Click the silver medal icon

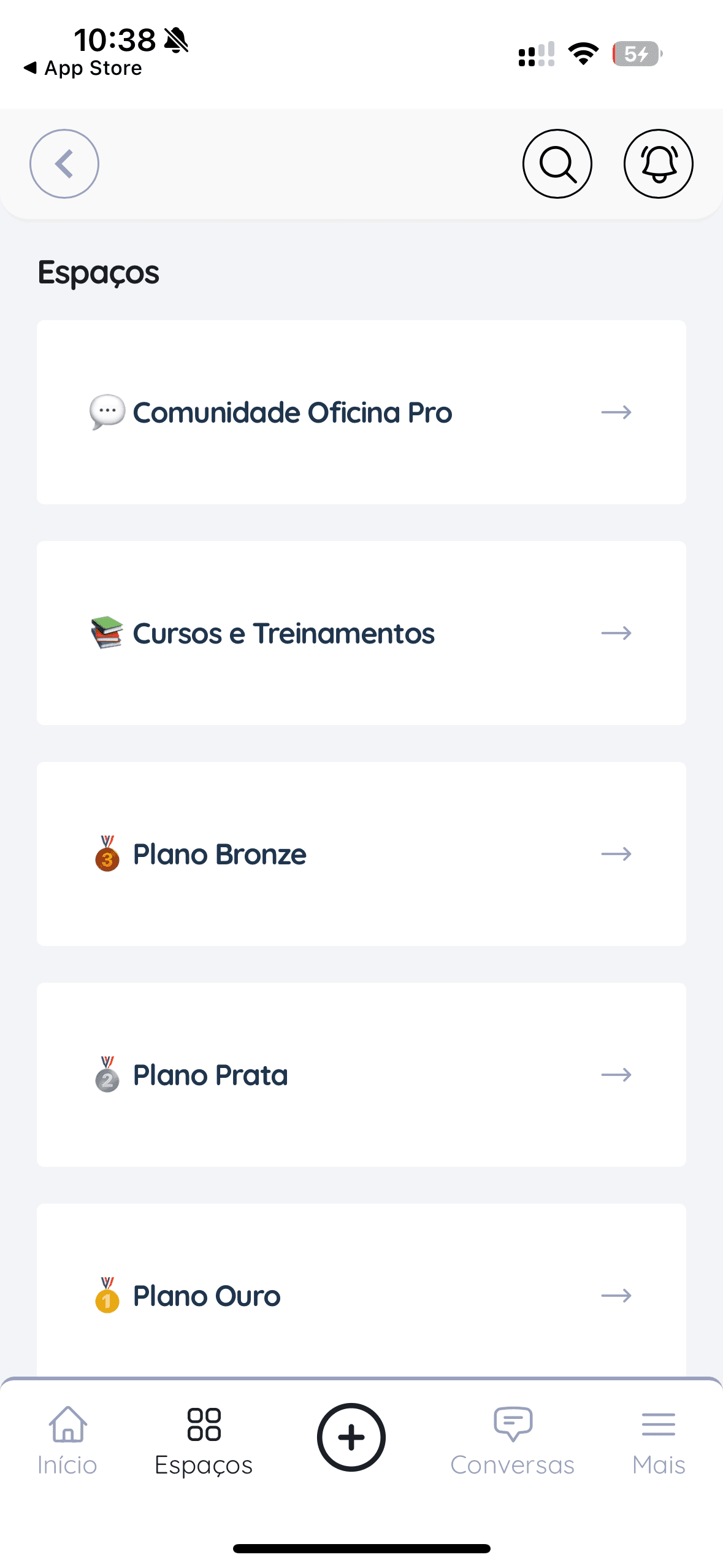click(x=107, y=1074)
